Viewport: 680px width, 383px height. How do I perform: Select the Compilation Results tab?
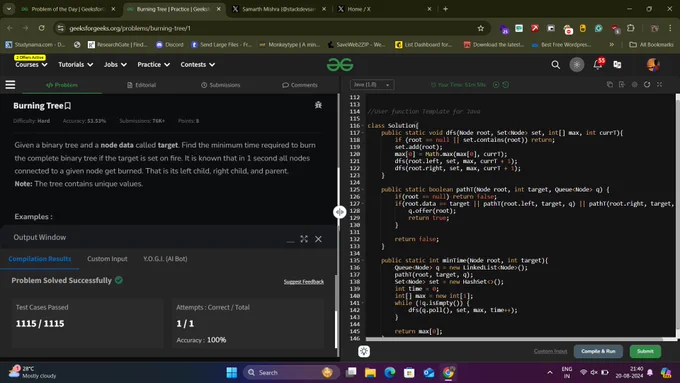(39, 259)
